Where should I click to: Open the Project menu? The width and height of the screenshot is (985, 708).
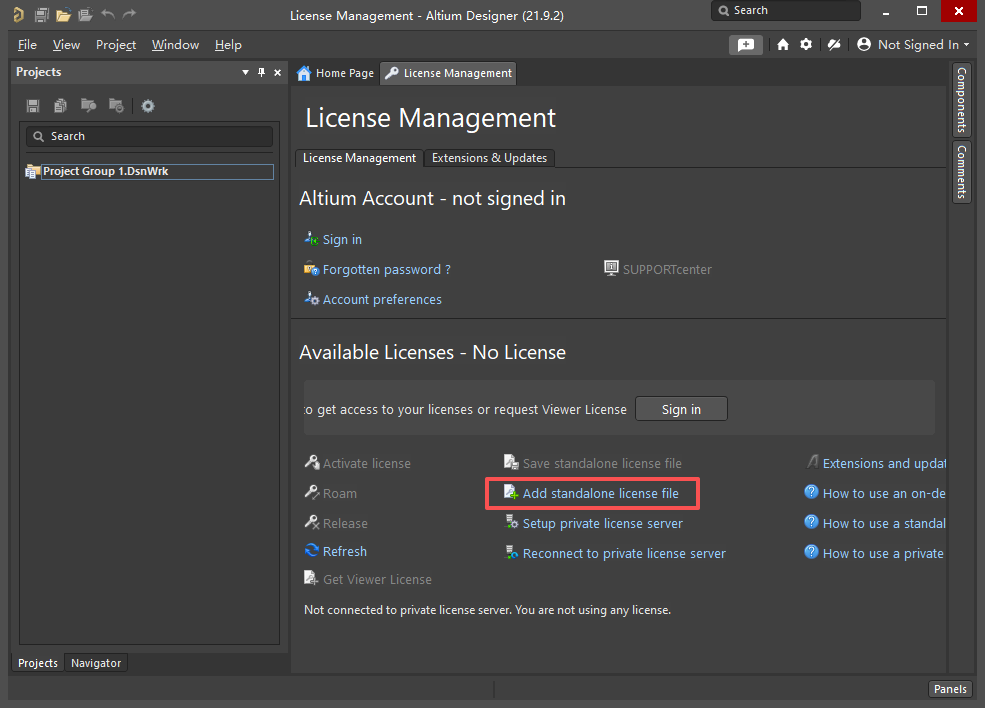click(116, 45)
